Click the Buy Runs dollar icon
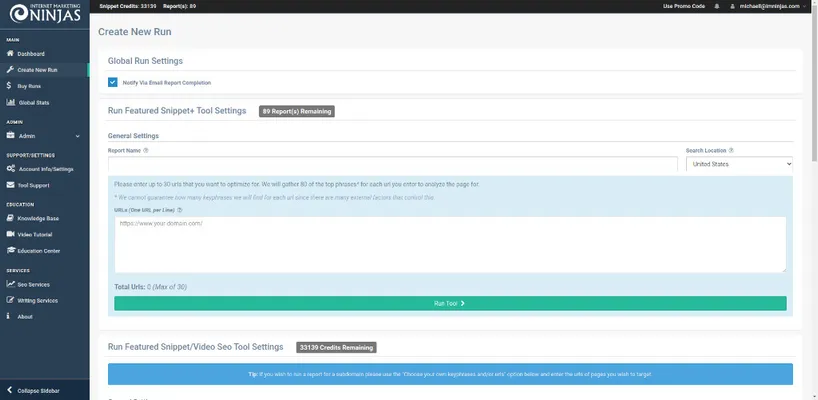The image size is (818, 400). tap(10, 86)
